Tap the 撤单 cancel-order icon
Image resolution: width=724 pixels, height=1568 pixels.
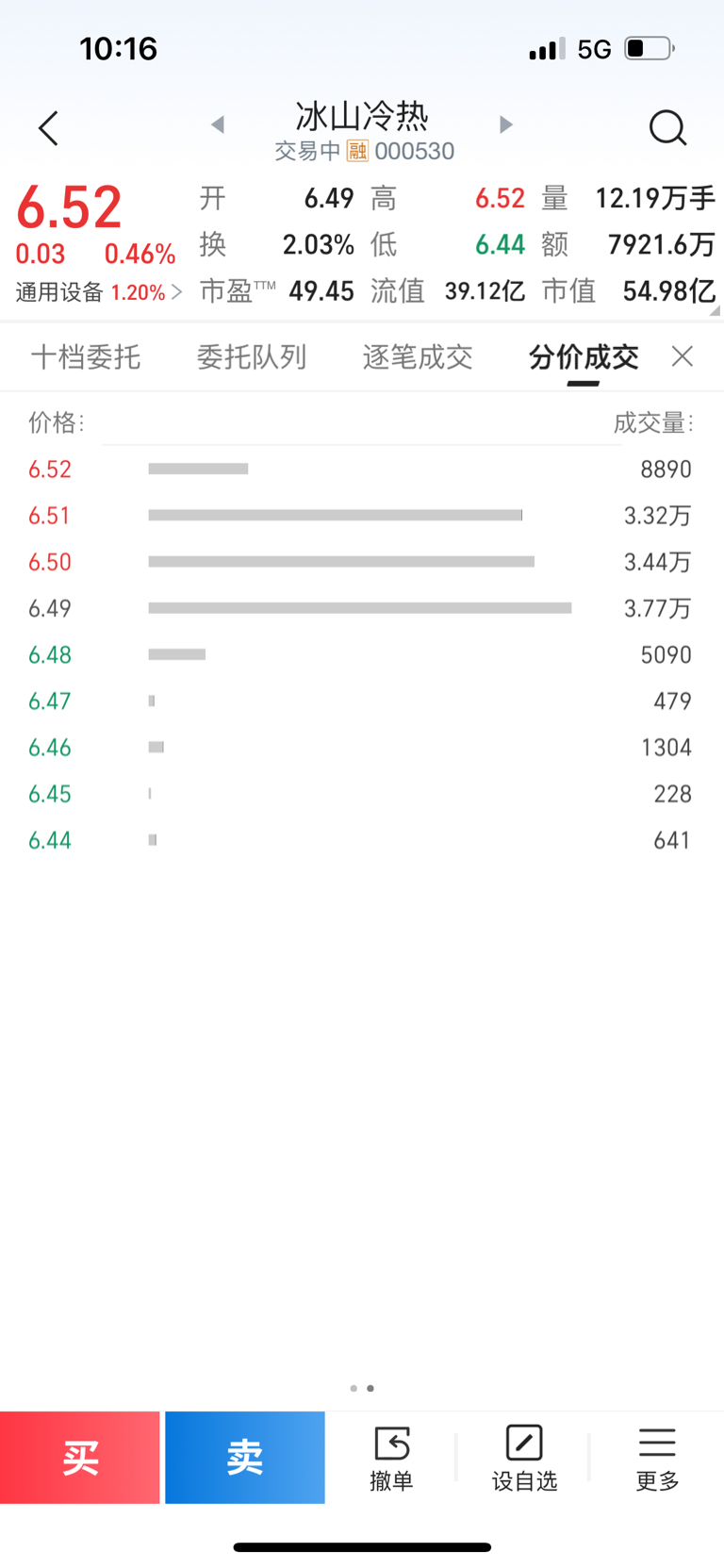[x=391, y=1443]
